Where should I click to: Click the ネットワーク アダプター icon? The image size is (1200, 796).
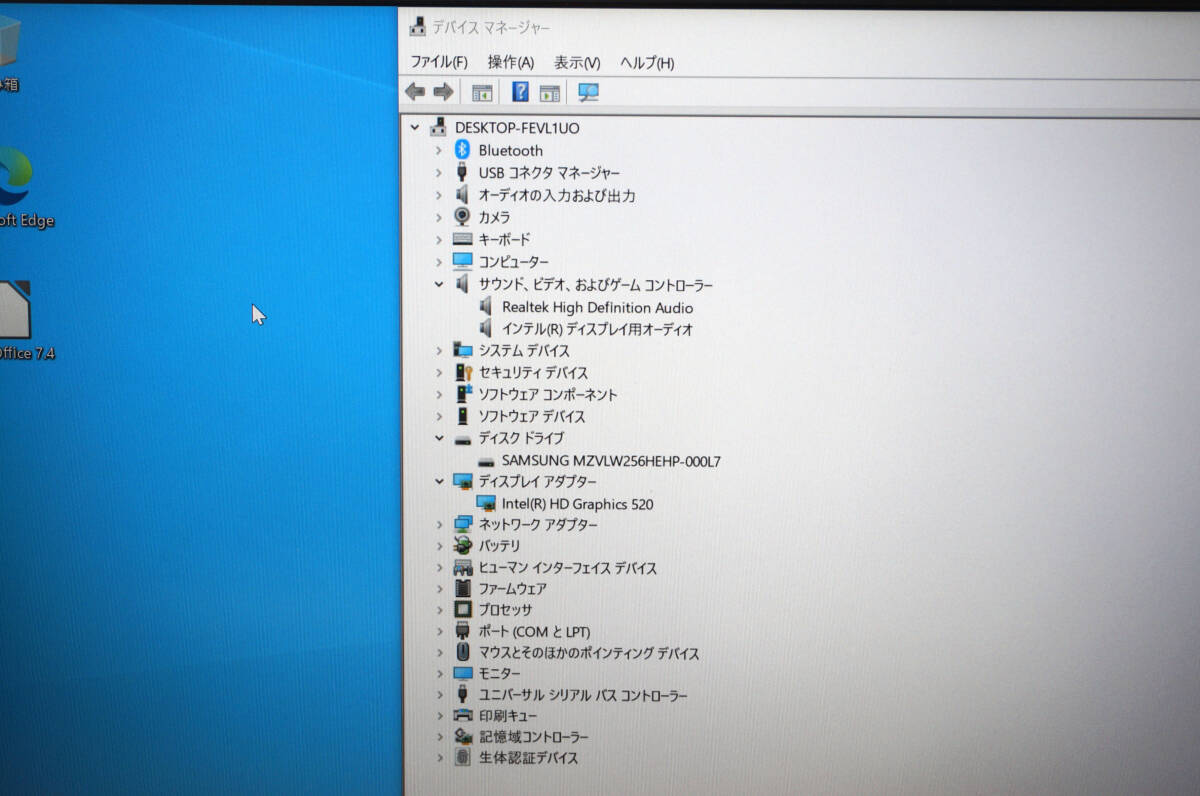click(462, 524)
